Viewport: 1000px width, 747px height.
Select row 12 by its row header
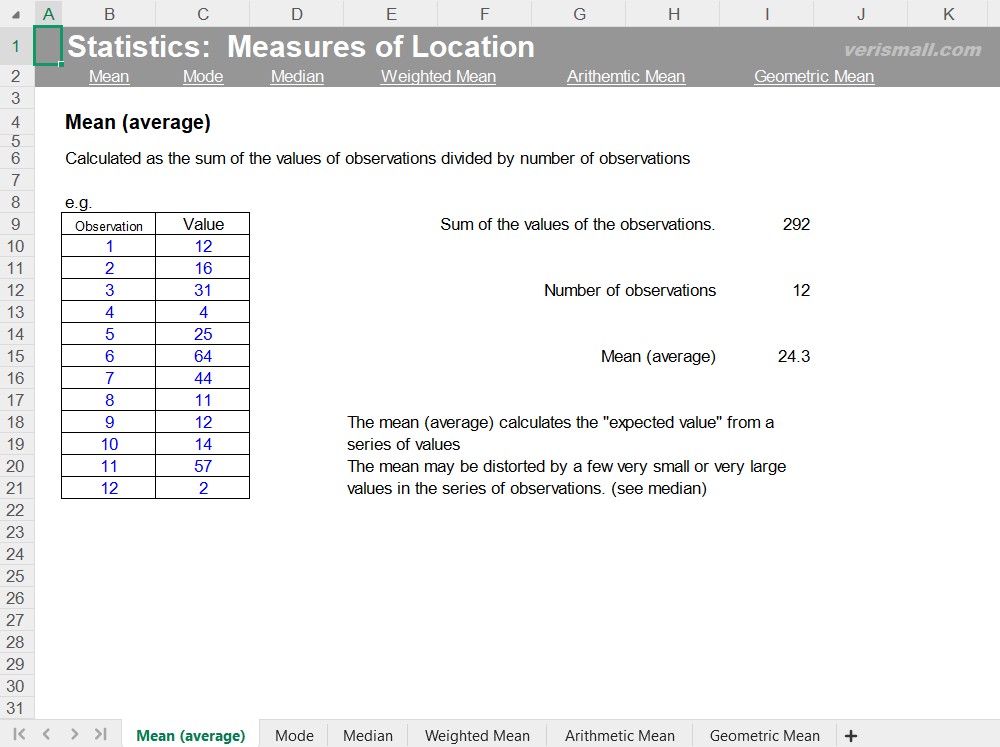(x=15, y=290)
